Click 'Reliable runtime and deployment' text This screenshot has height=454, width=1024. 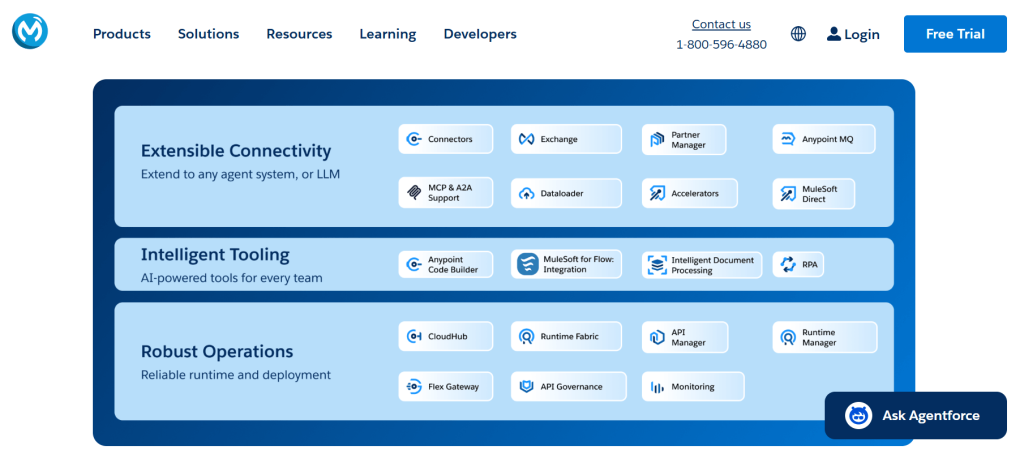(x=236, y=376)
